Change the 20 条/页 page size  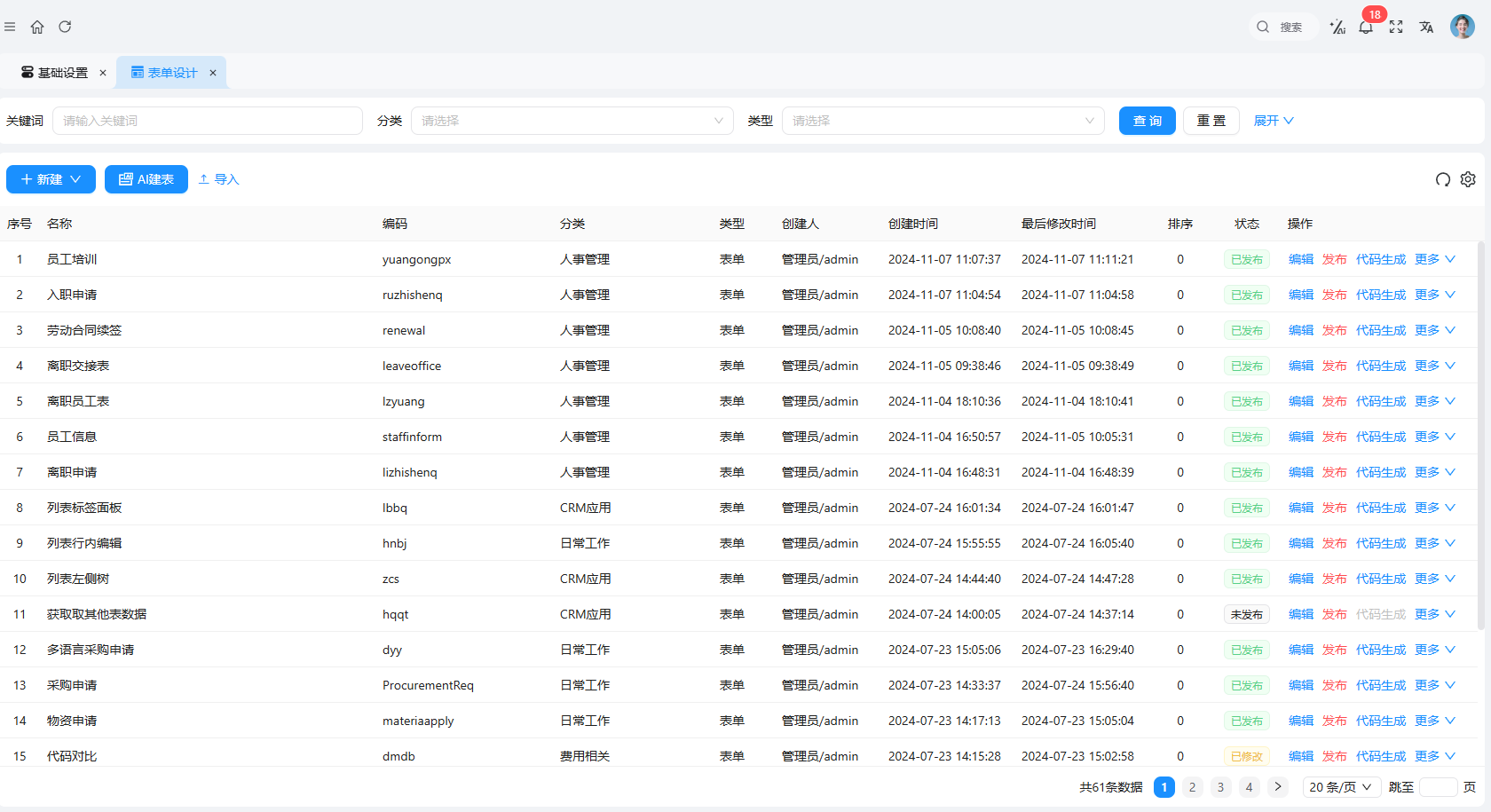pos(1340,787)
